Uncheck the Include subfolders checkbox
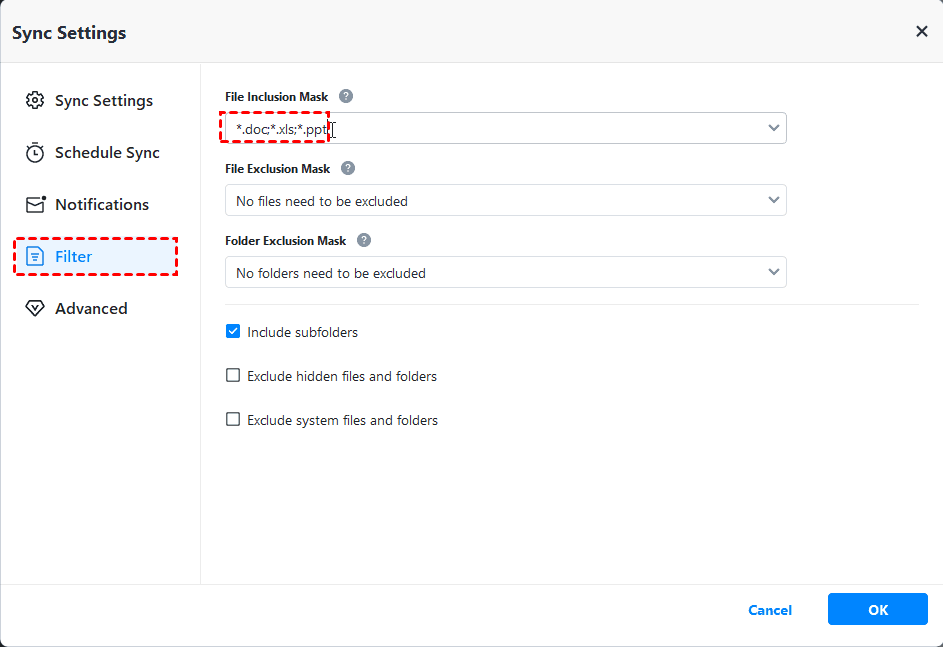The image size is (943, 647). pos(233,332)
